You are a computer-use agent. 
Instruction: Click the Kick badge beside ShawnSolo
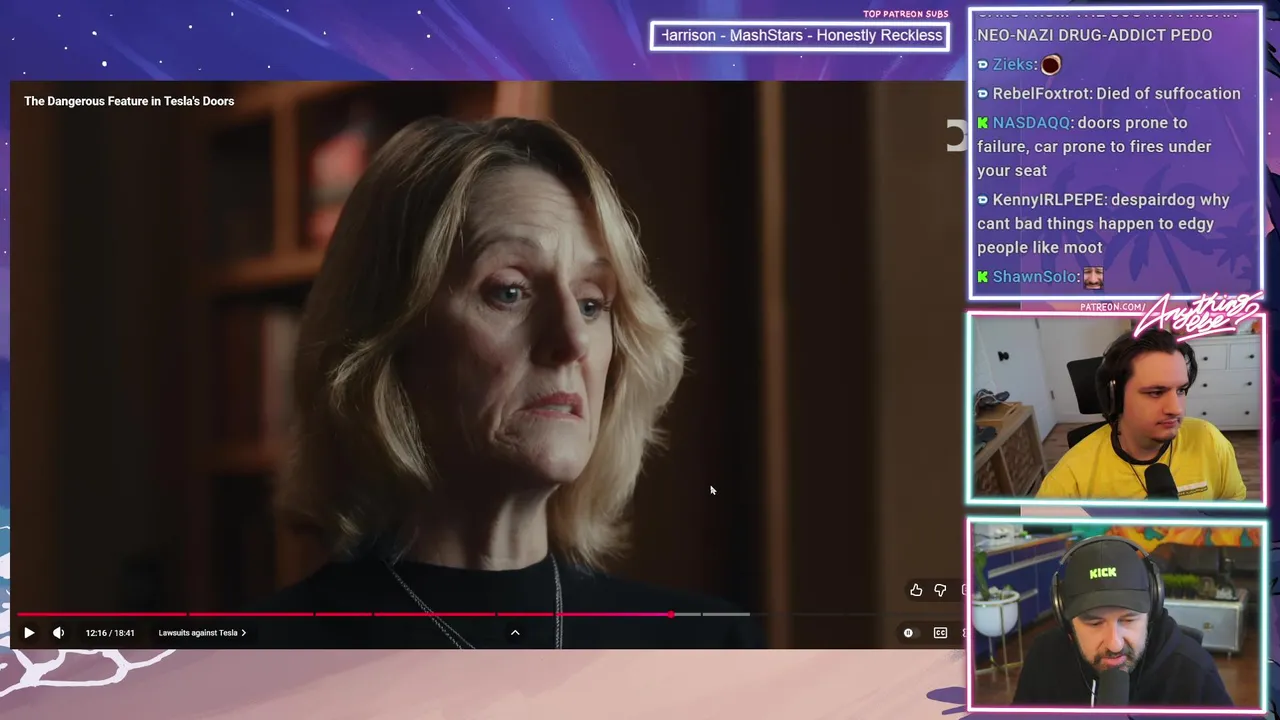983,277
